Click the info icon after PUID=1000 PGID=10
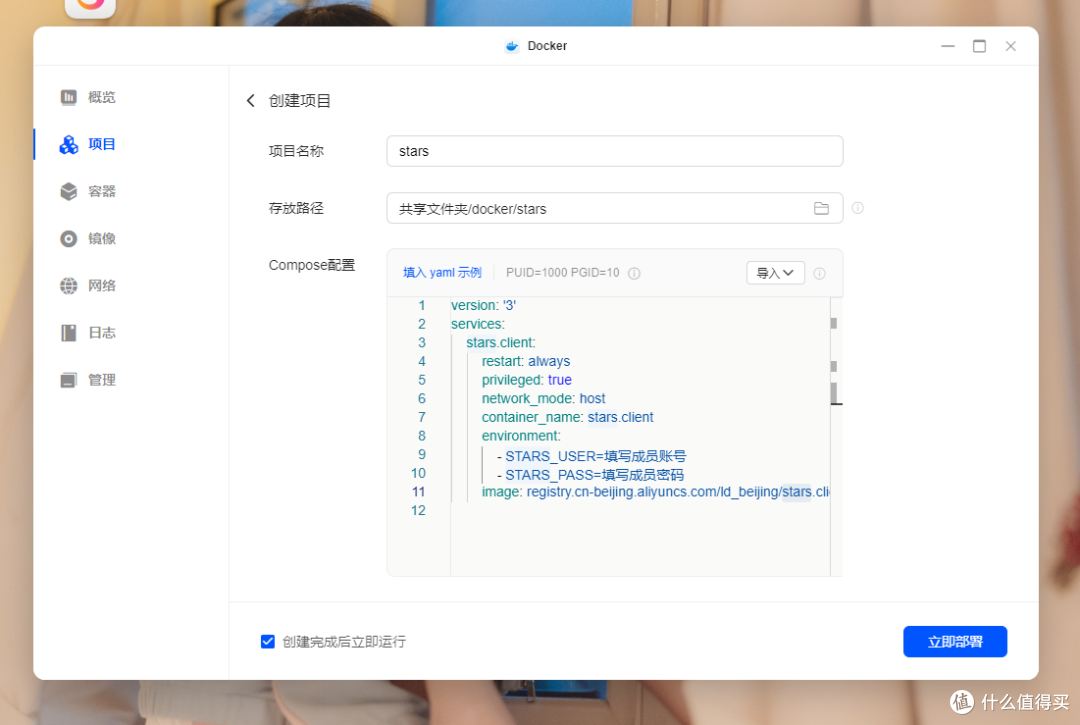 tap(634, 273)
